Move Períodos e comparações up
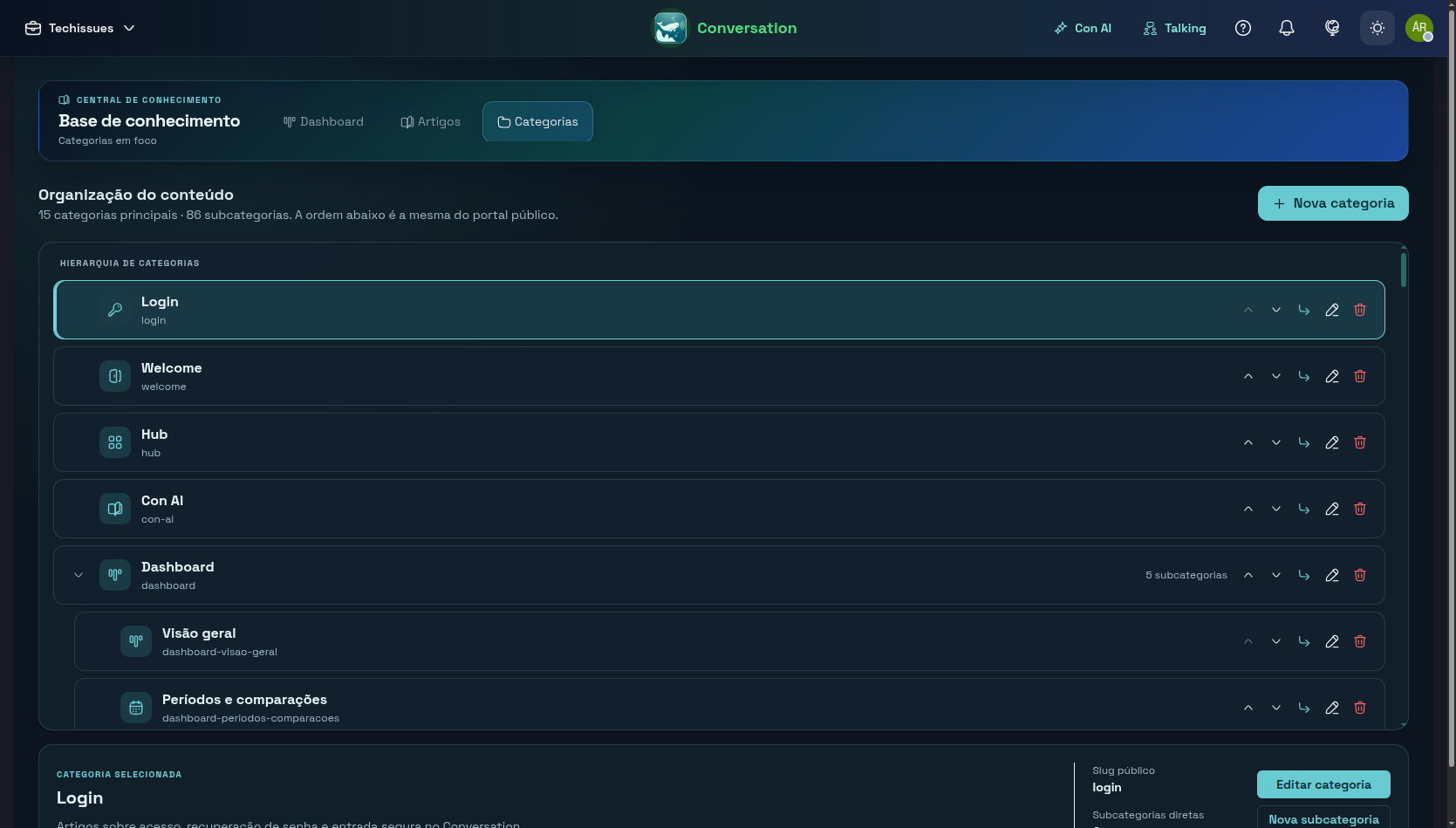Image resolution: width=1456 pixels, height=828 pixels. 1248,708
